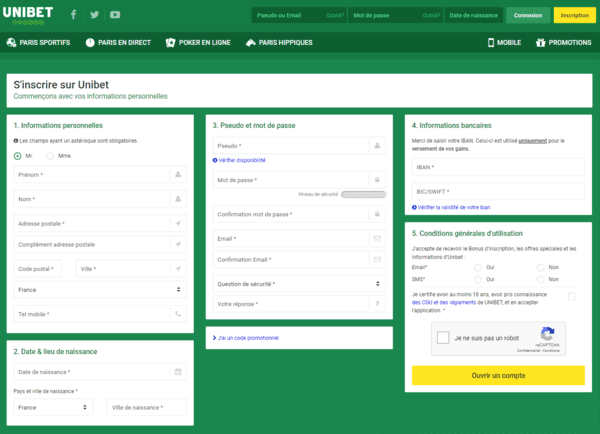Viewport: 600px width, 434px height.
Task: Open the birth country France dropdown
Action: 53,407
